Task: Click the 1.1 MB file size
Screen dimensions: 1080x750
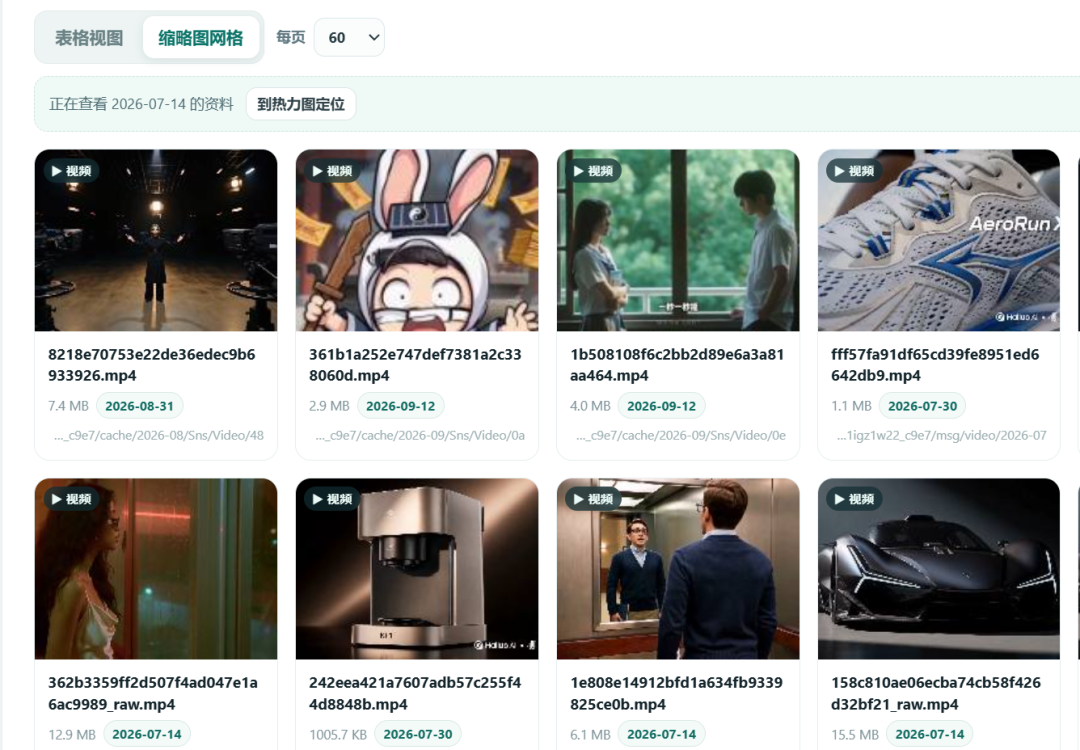Action: 851,406
